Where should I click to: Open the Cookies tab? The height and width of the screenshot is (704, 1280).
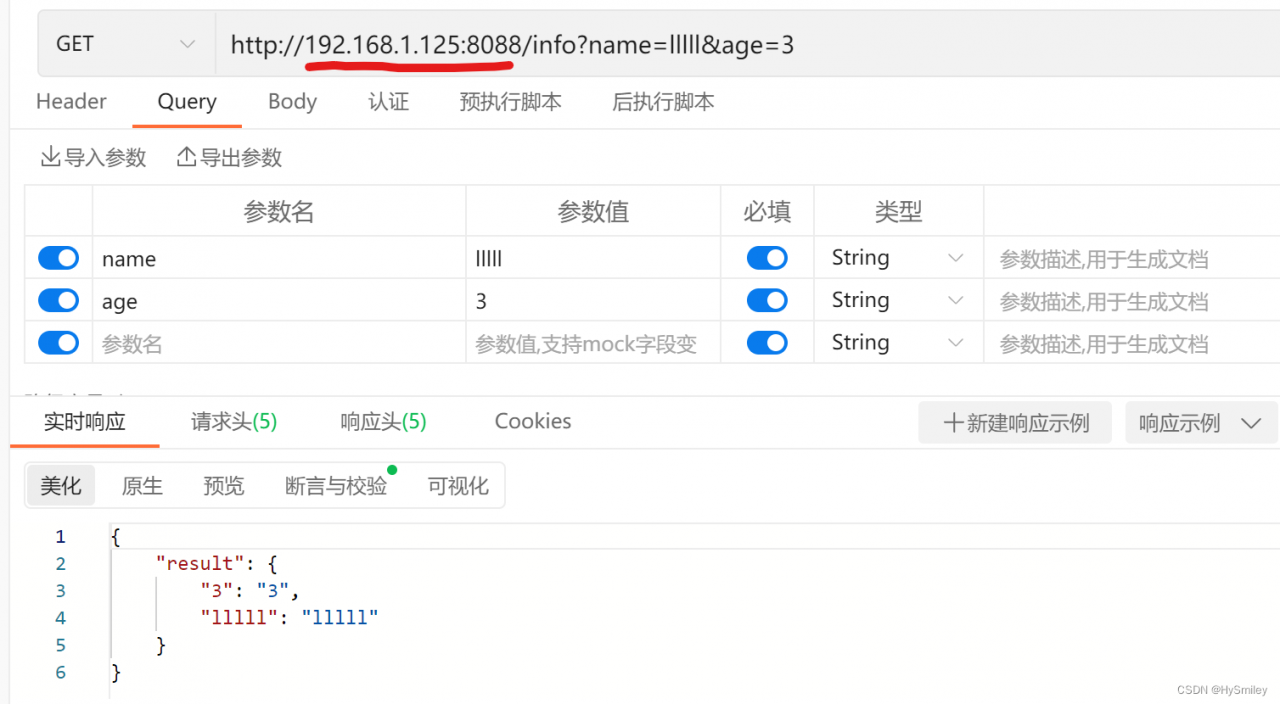click(x=533, y=422)
